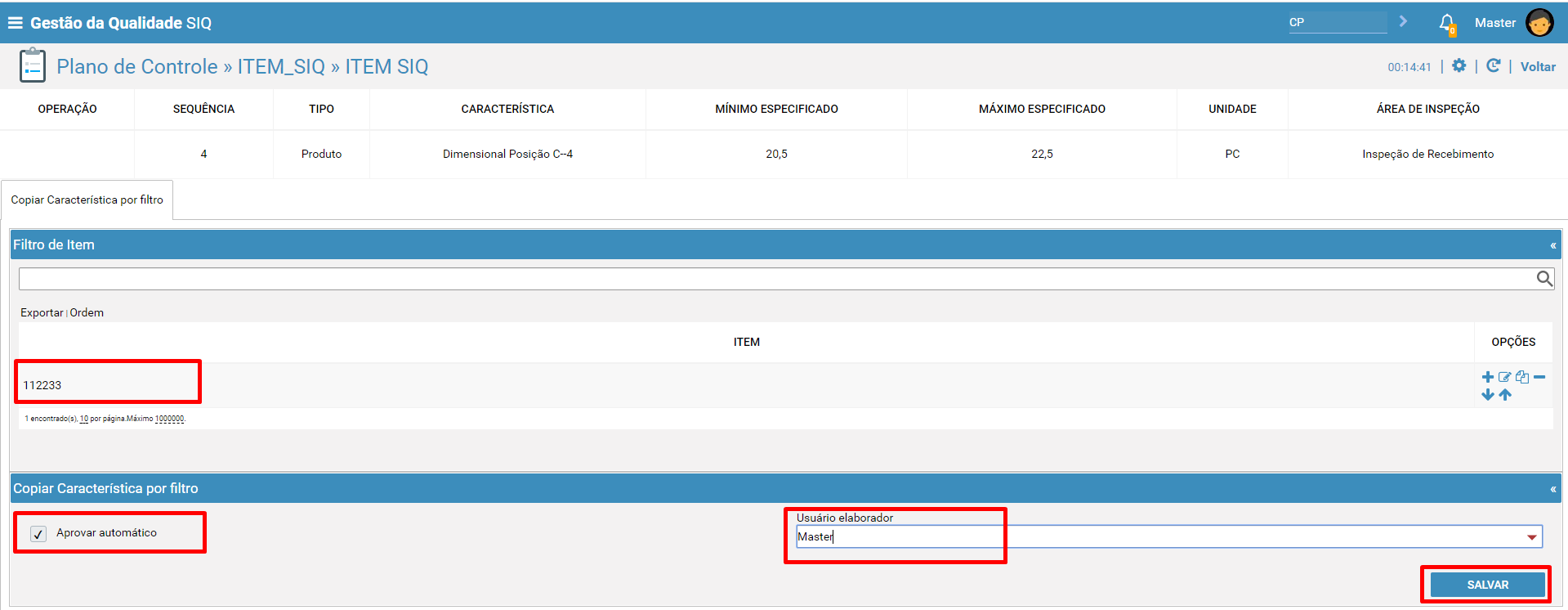Viewport: 1568px width, 610px height.
Task: Click the OPÇÕES column header
Action: click(1513, 342)
